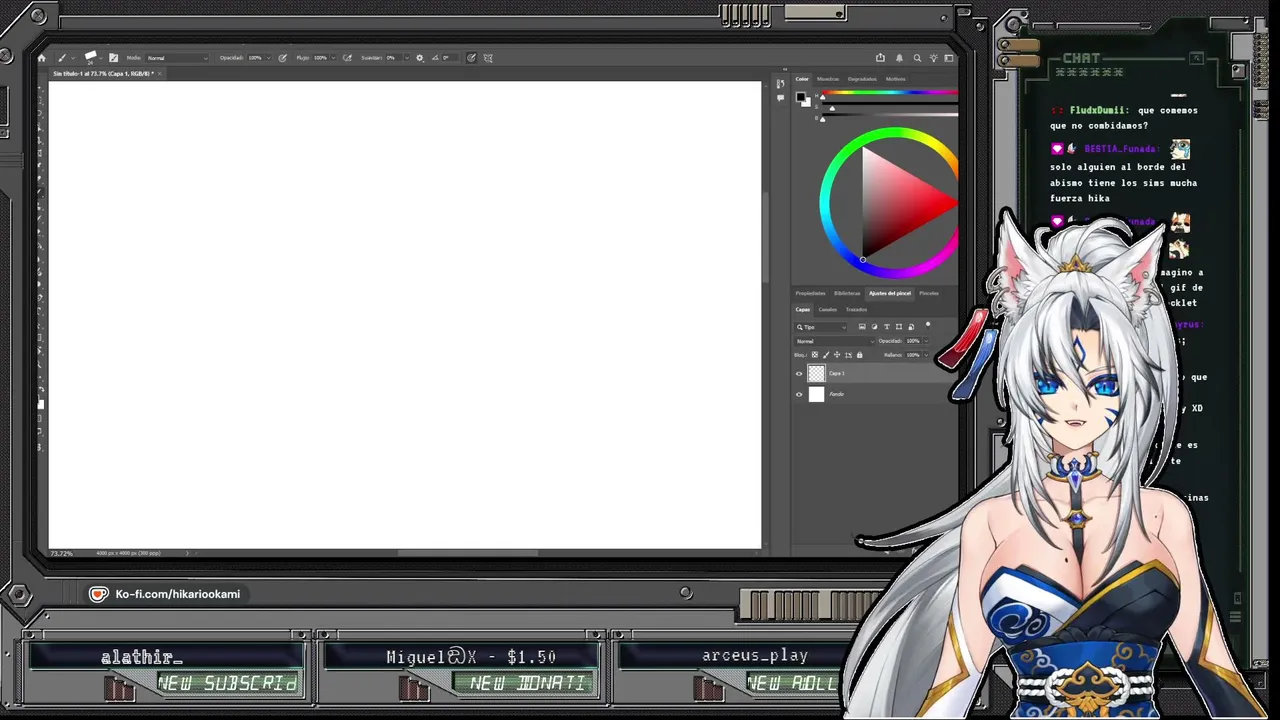Toggle smart object filter icon
The width and height of the screenshot is (1280, 720).
910,327
